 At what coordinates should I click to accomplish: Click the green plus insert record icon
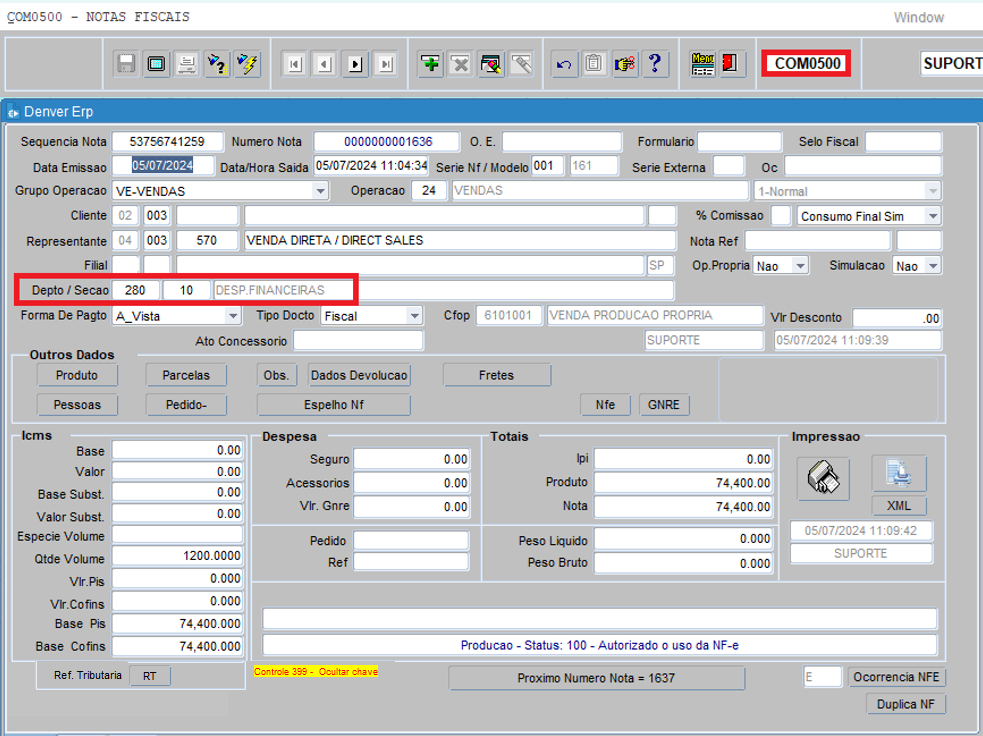point(431,64)
